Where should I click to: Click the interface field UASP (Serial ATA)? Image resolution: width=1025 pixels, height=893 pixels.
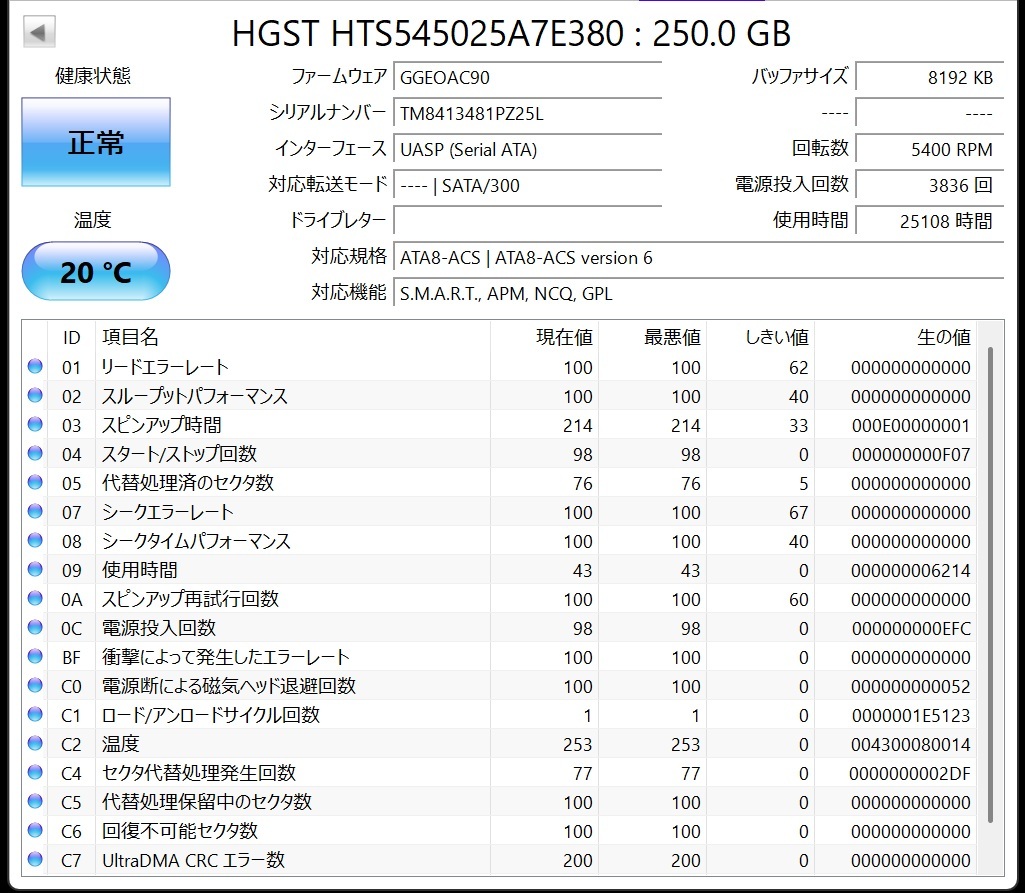click(528, 149)
